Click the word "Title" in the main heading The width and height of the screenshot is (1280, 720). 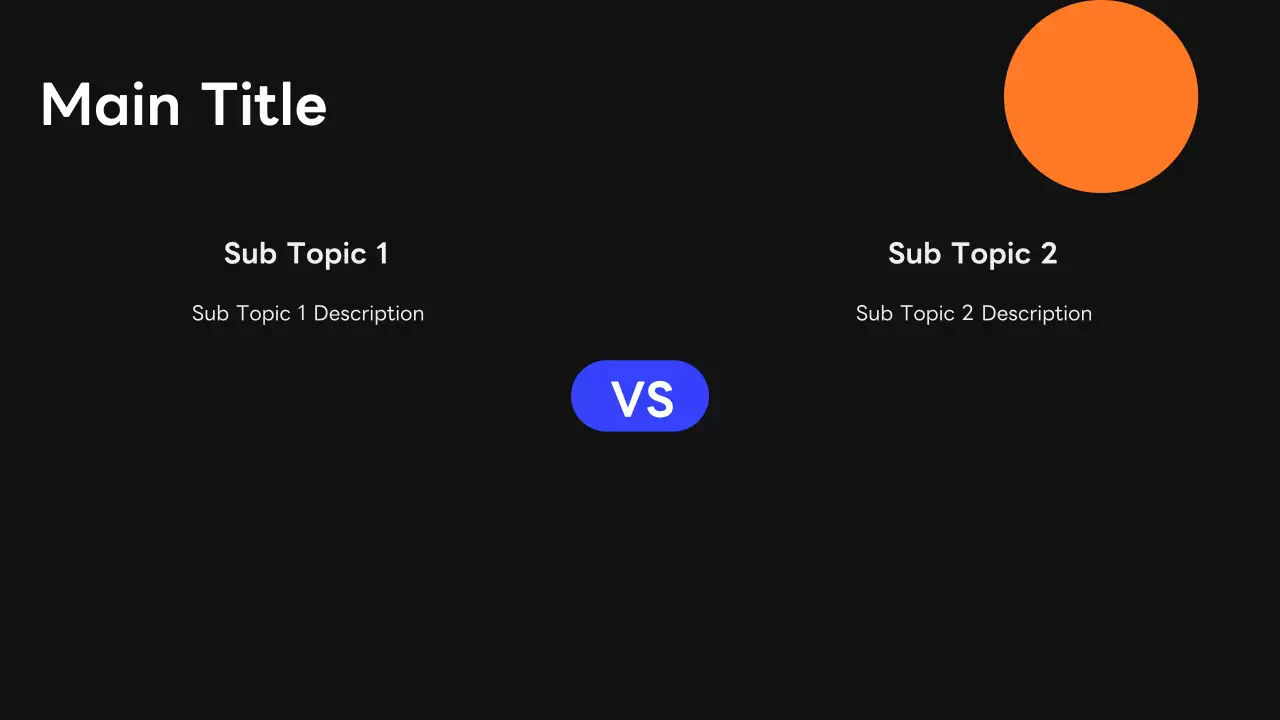point(264,105)
